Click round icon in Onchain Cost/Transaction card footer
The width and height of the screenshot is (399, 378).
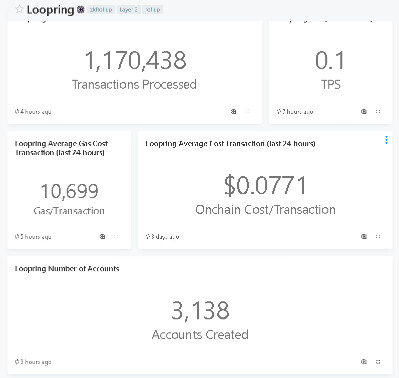coord(364,237)
